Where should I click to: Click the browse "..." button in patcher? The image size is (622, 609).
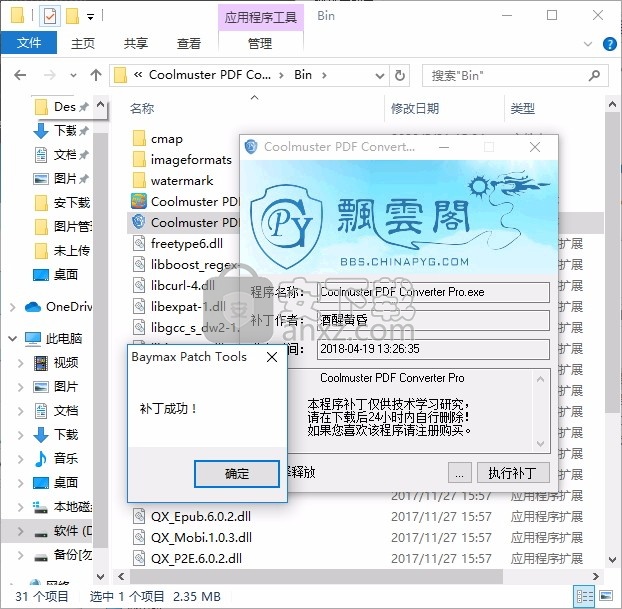click(x=459, y=473)
